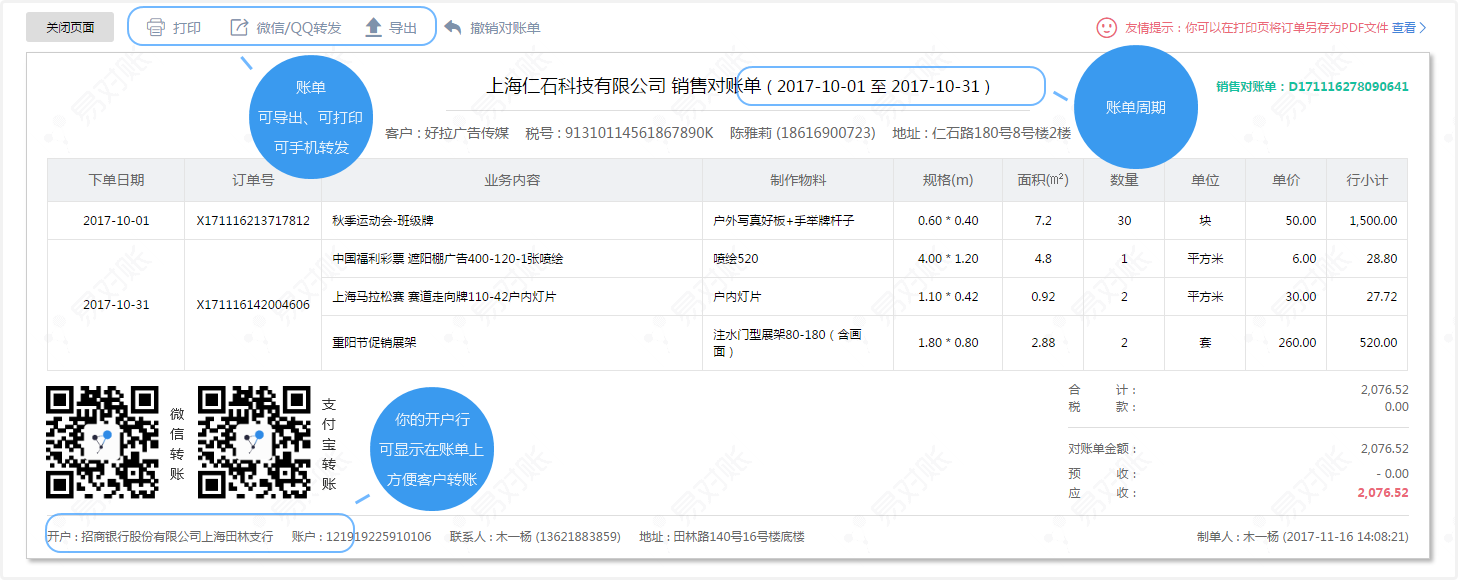Viewport: 1458px width, 580px height.
Task: Click subtotal value 520.00
Action: click(x=1378, y=343)
